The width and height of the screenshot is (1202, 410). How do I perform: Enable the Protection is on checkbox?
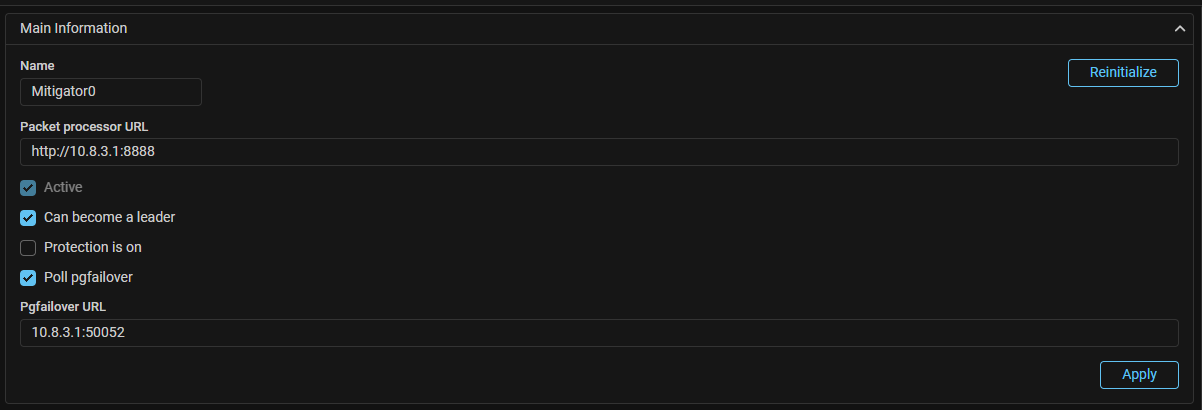pos(28,248)
